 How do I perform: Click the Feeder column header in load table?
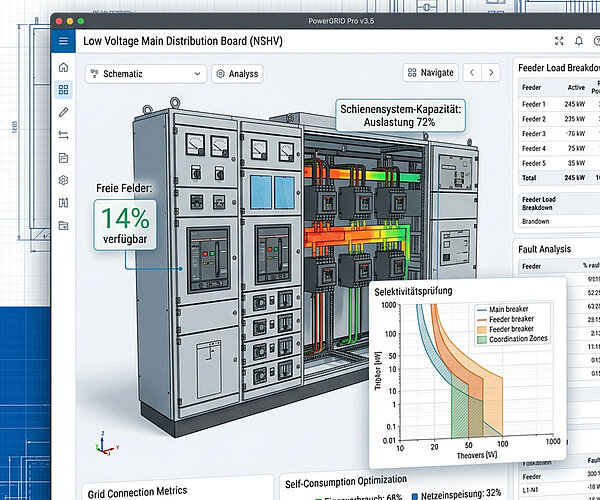532,88
